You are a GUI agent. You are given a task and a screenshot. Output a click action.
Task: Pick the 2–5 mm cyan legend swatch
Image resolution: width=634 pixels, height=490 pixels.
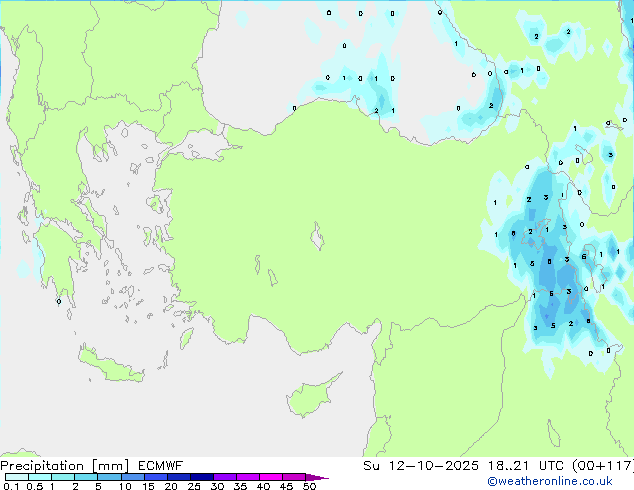click(86, 477)
